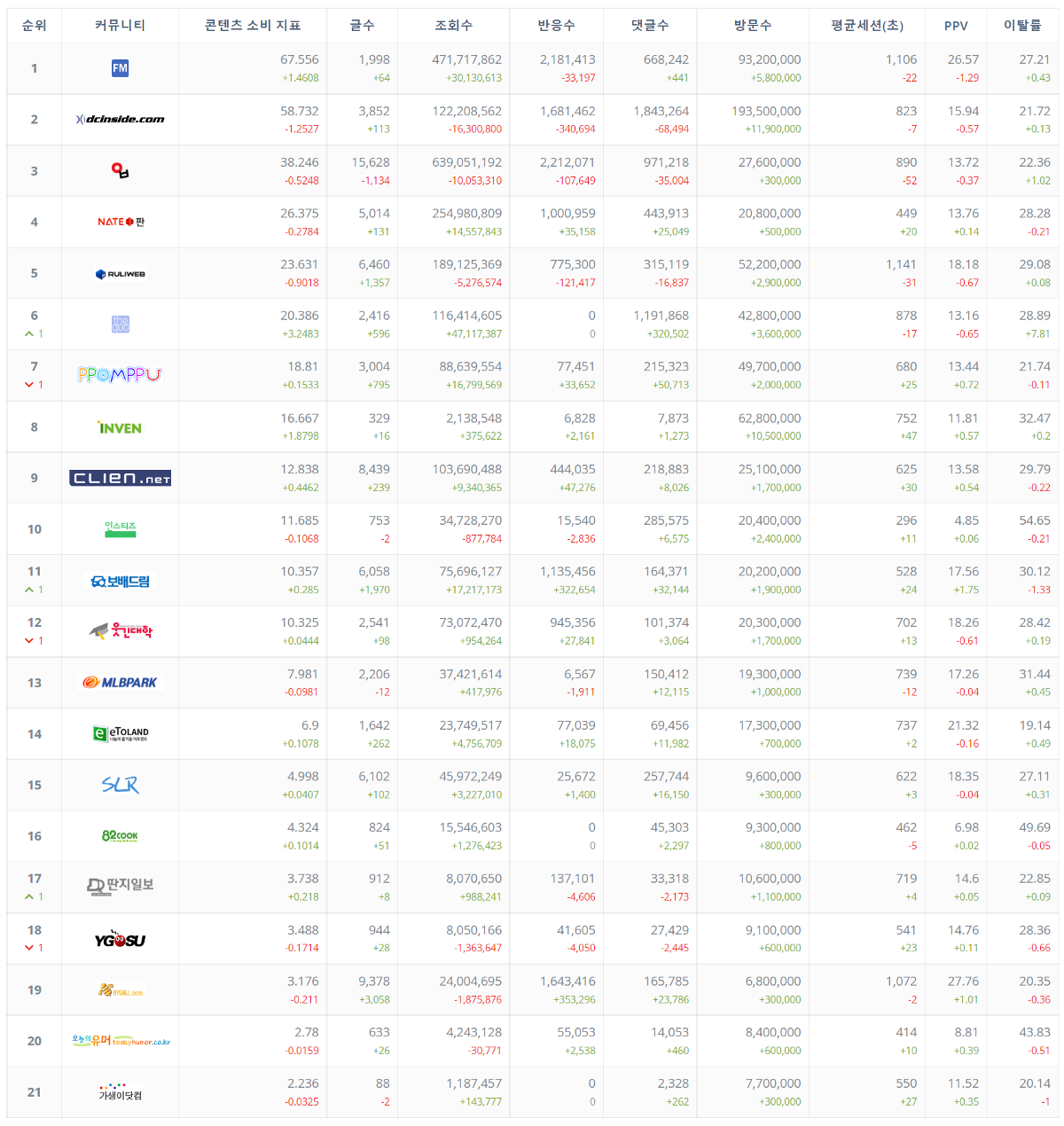Click the red logo in rank 3 row
The height and width of the screenshot is (1126, 1064).
tap(120, 170)
